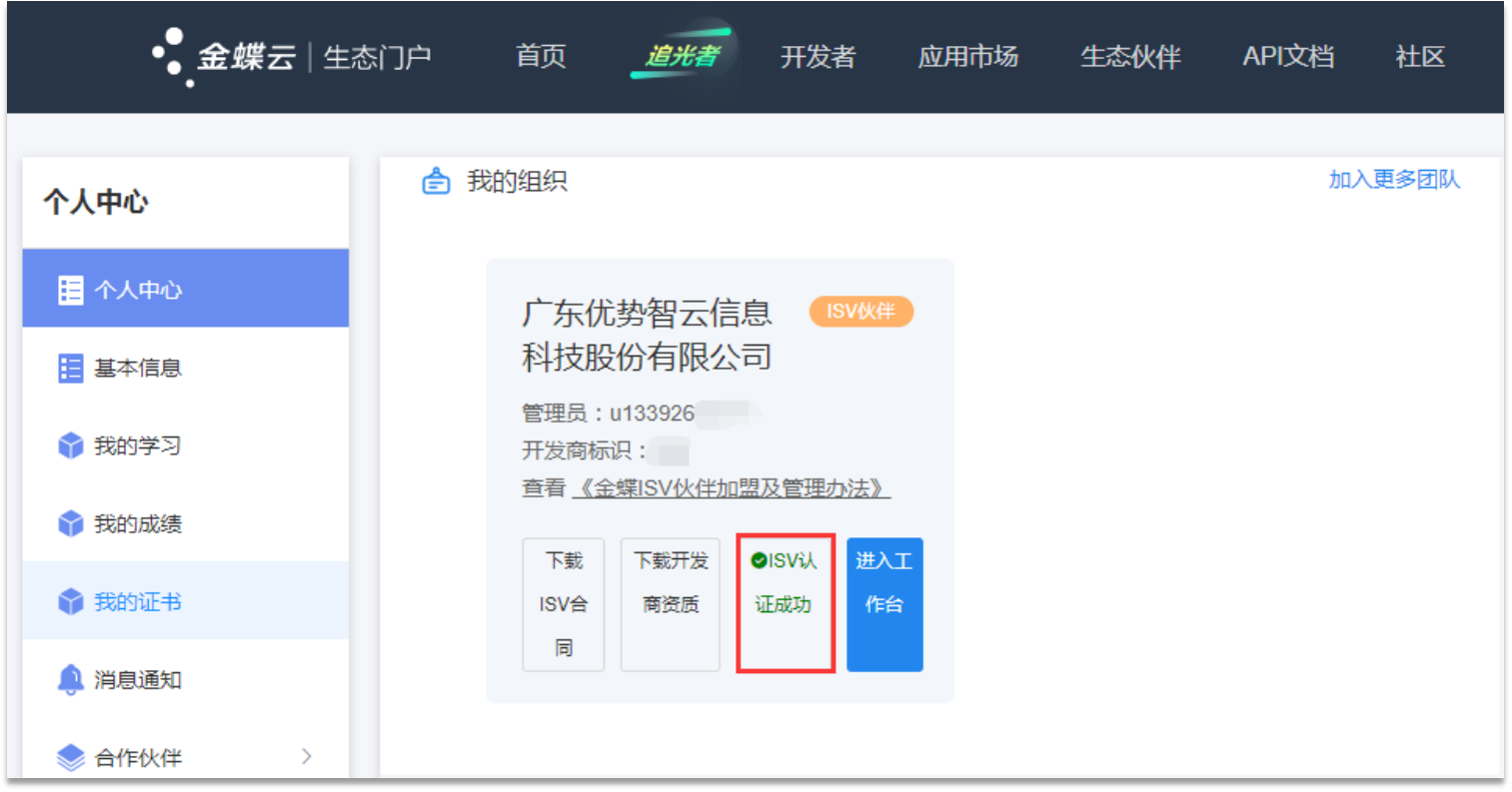Click the 开发商标识 label
Image resolution: width=1512 pixels, height=792 pixels.
click(584, 450)
